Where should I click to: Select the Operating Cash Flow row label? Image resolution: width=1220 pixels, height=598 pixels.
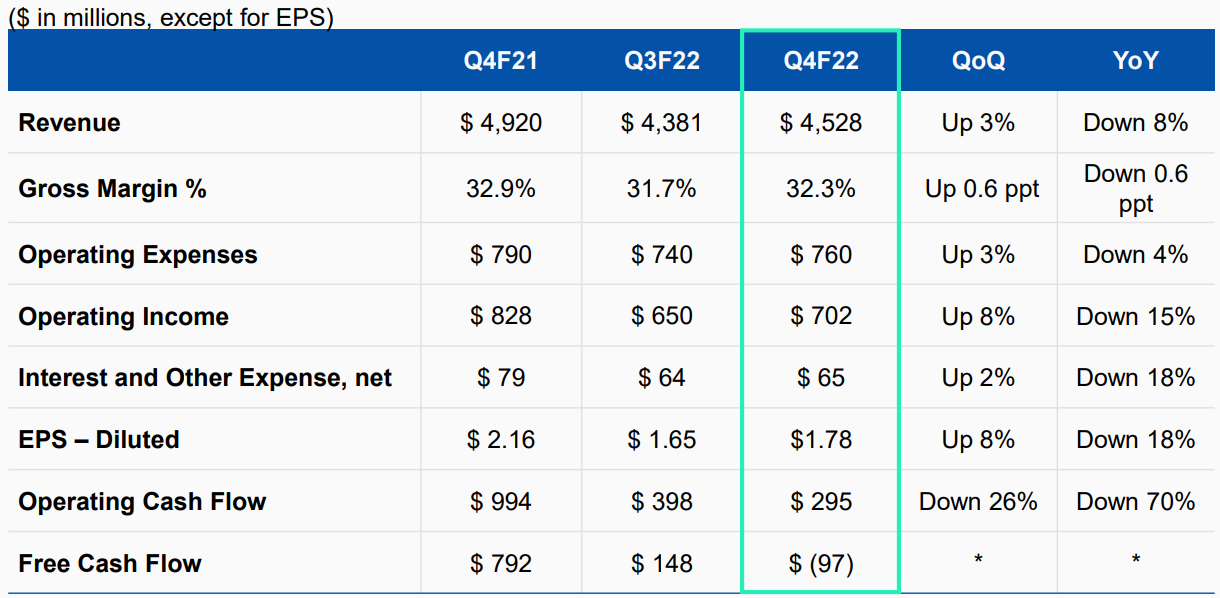click(142, 502)
